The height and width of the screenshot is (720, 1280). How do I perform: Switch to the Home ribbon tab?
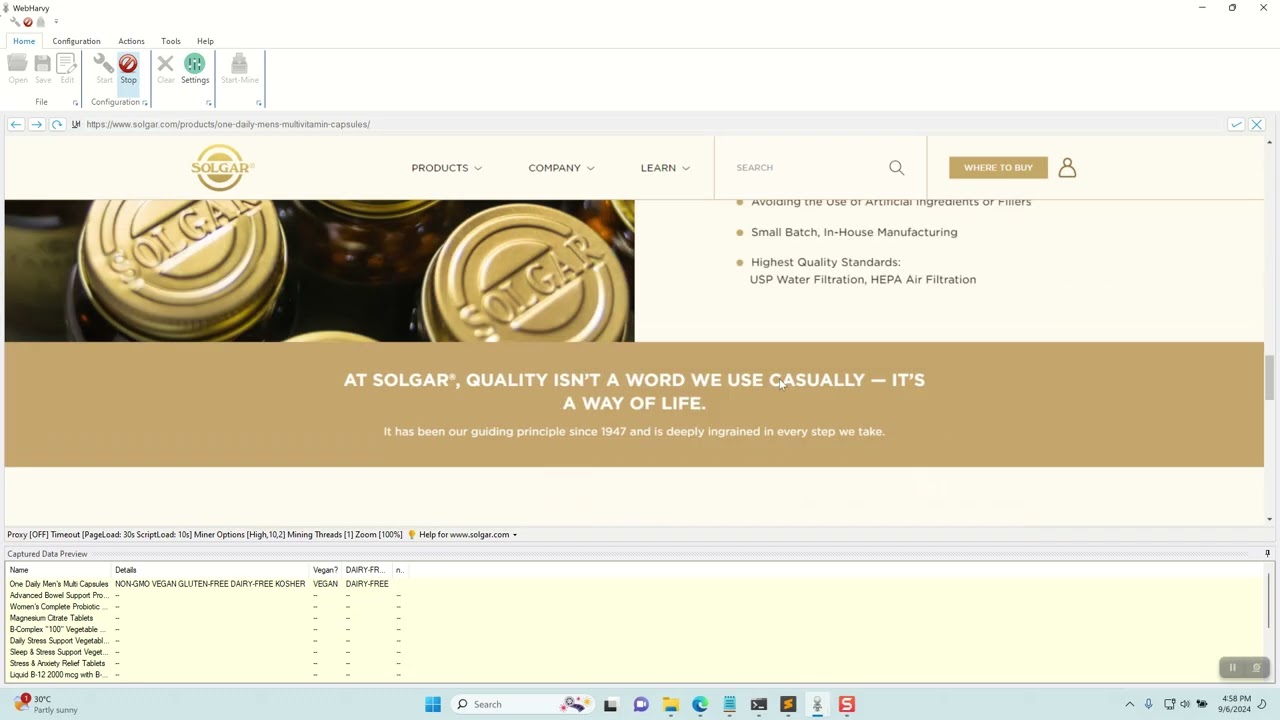coord(24,41)
